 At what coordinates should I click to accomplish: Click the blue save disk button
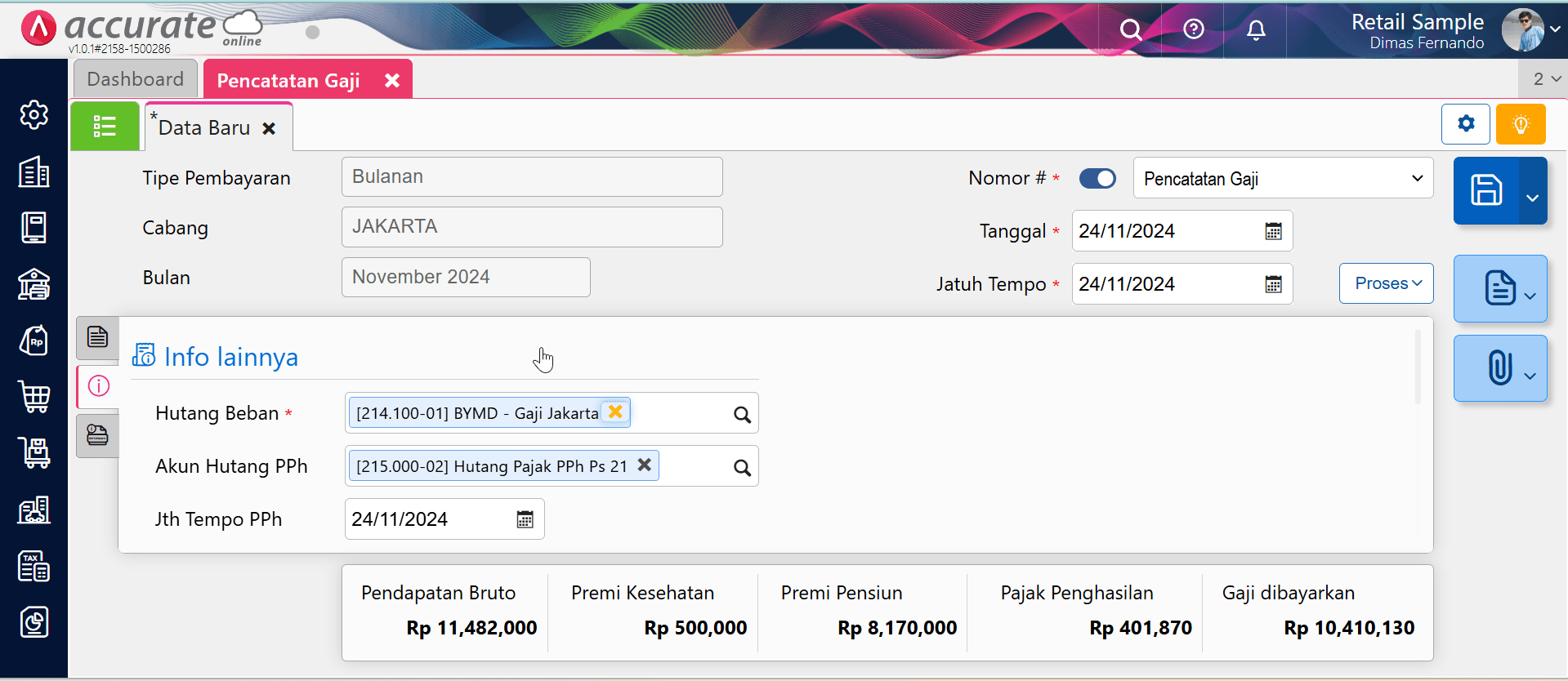tap(1486, 190)
